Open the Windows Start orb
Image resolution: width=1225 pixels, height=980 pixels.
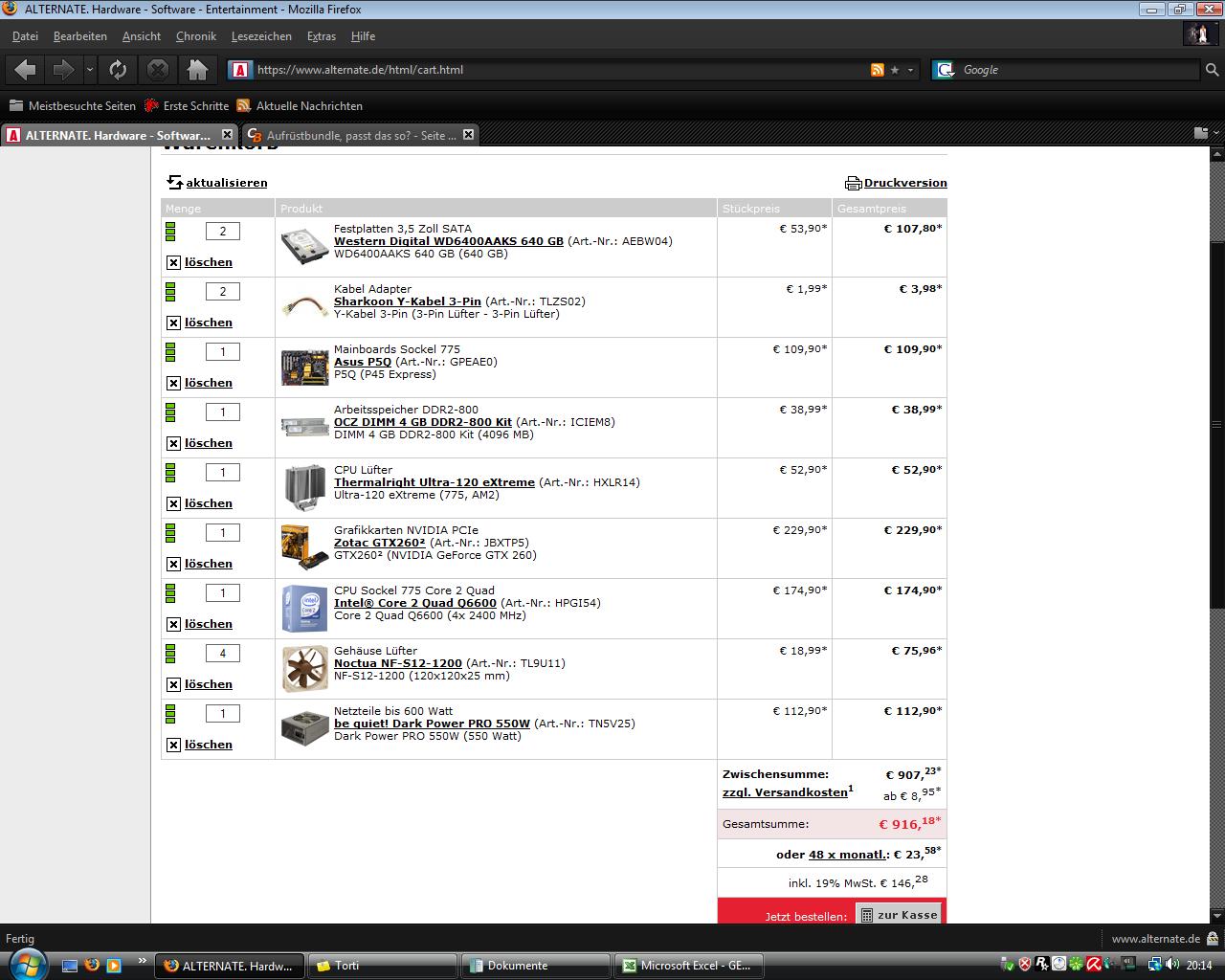point(26,965)
